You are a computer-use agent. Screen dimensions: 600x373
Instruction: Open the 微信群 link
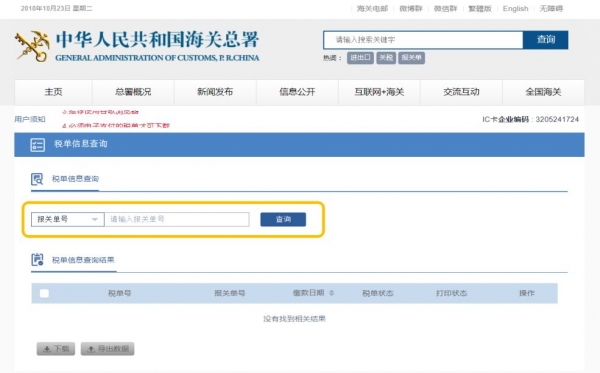pos(445,8)
